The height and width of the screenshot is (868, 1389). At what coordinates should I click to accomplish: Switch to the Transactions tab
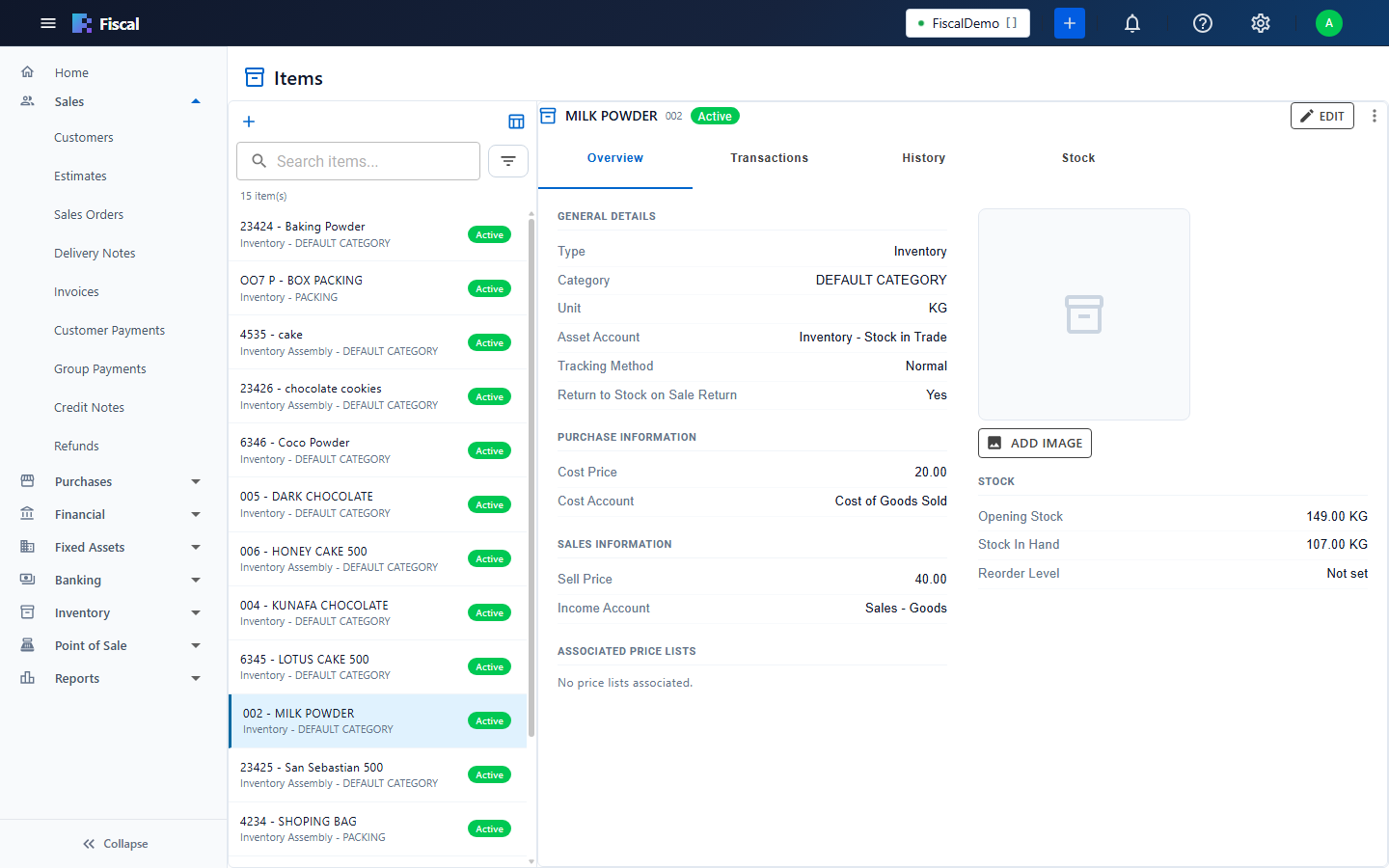[x=770, y=158]
